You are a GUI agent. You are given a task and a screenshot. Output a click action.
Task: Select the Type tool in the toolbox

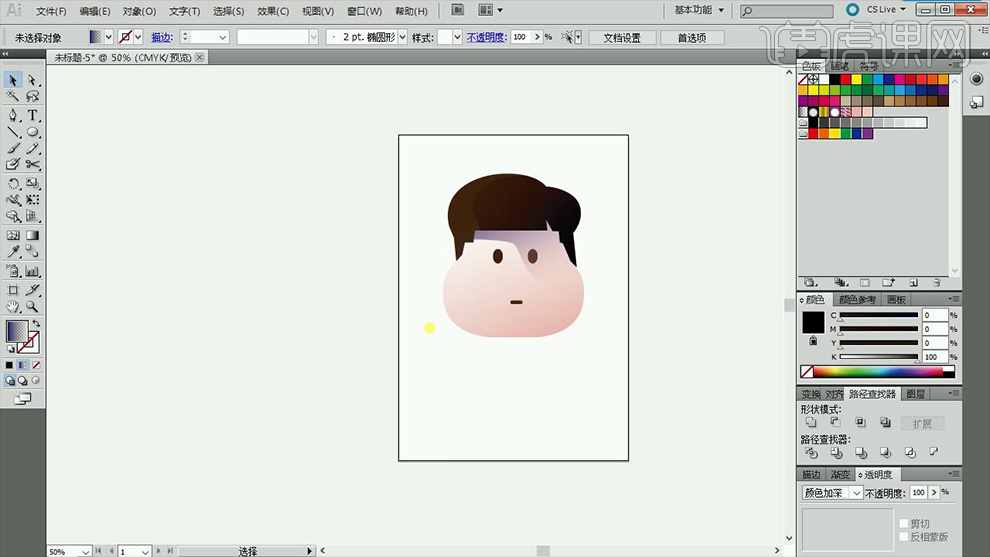(x=33, y=115)
